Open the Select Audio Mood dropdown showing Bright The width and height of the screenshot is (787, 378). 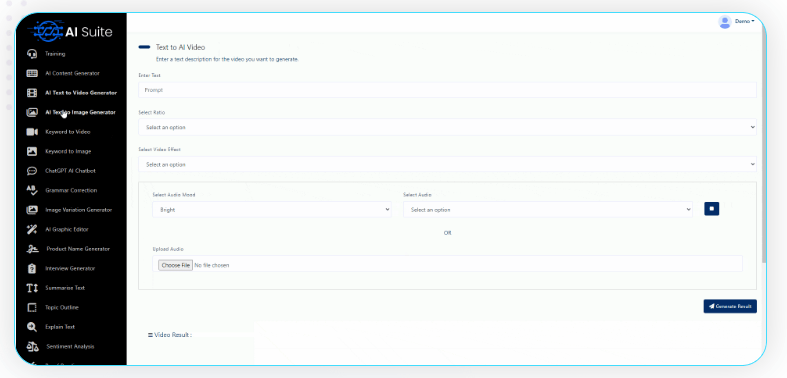pos(272,210)
